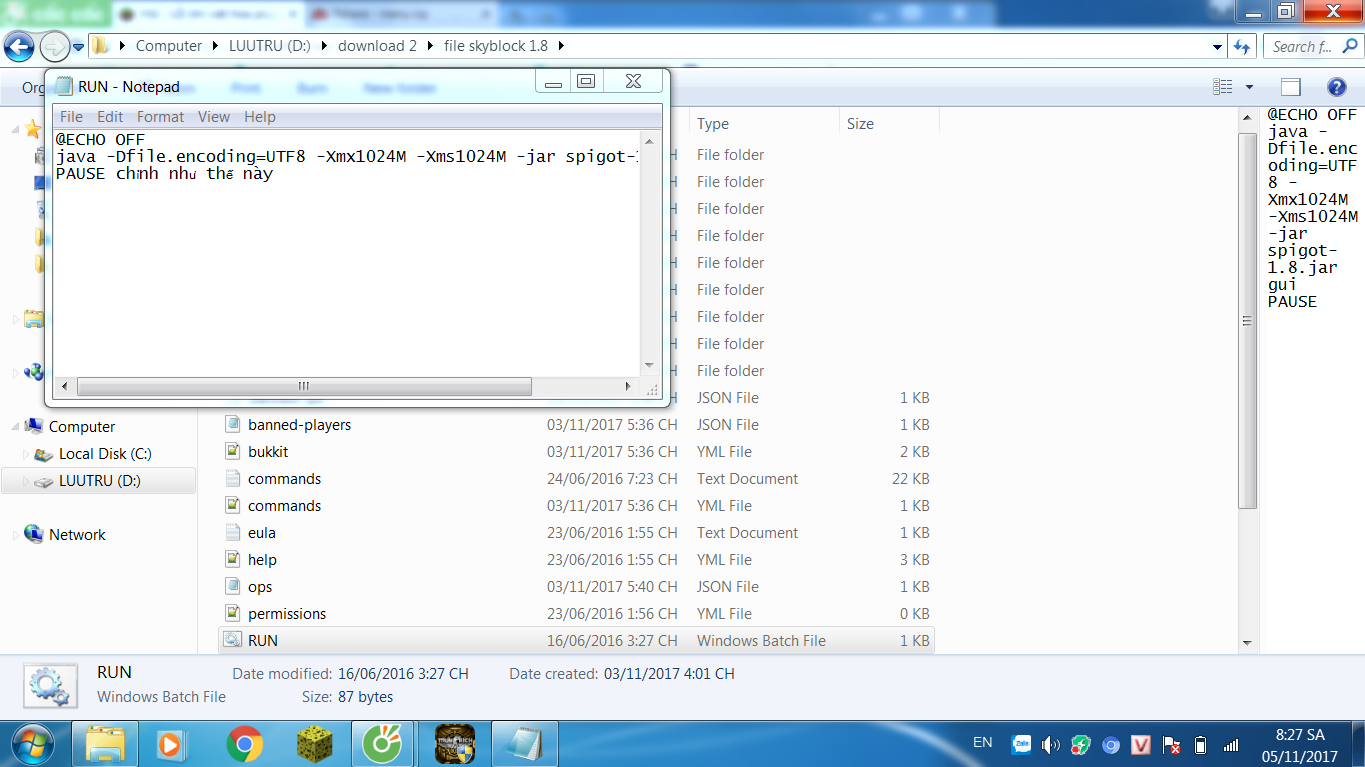Click 'download 2' breadcrumb segment
Image resolution: width=1365 pixels, height=767 pixels.
coord(377,46)
